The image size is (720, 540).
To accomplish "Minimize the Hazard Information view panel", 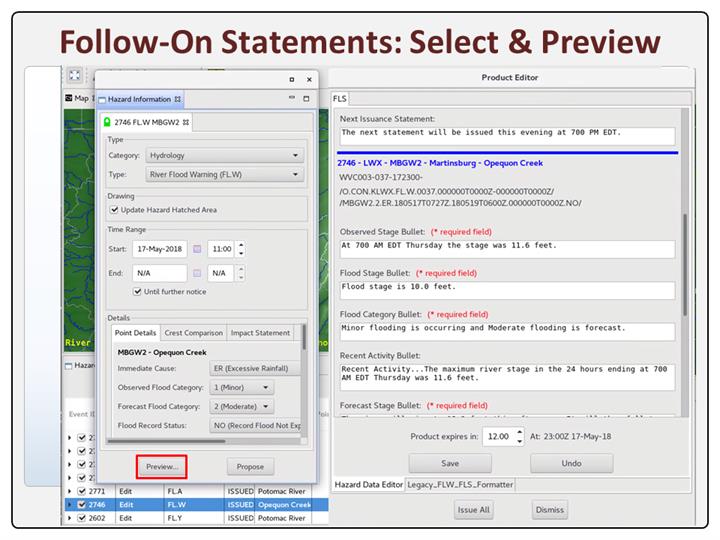I will point(292,97).
